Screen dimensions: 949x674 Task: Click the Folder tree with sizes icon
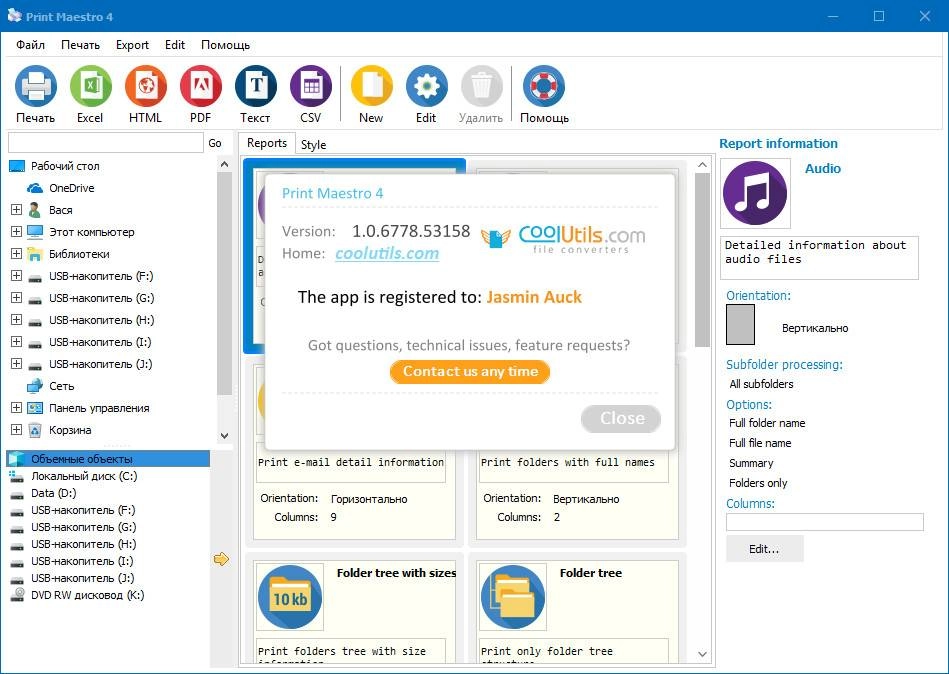290,597
